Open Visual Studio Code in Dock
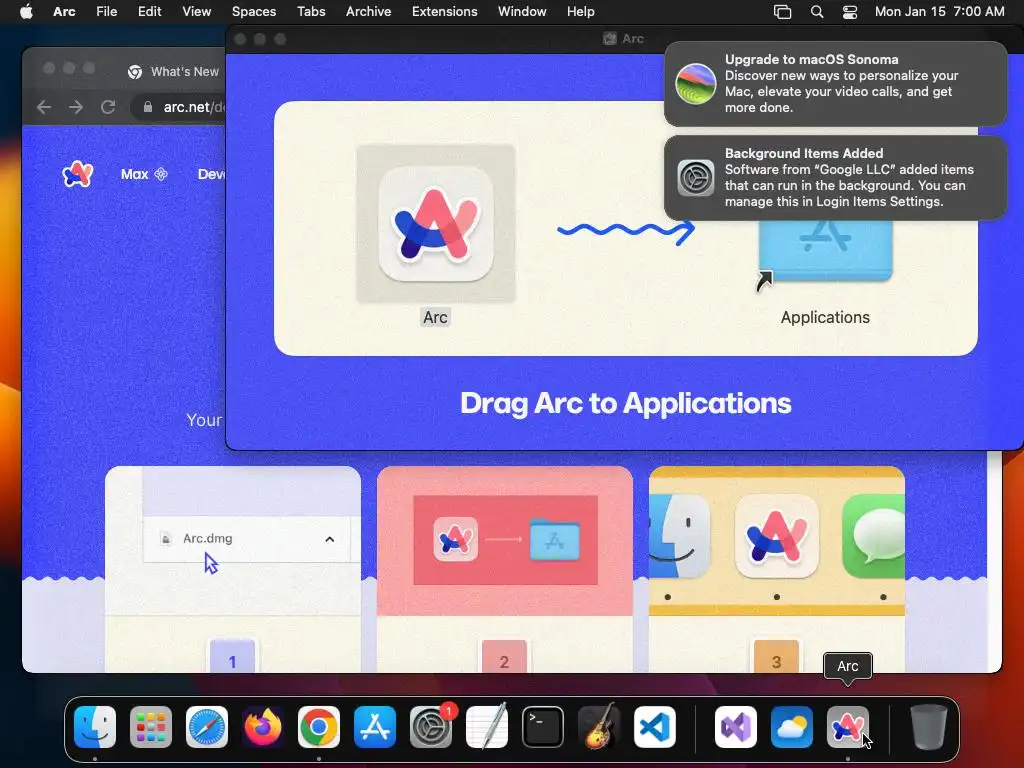This screenshot has width=1024, height=768. [x=654, y=727]
